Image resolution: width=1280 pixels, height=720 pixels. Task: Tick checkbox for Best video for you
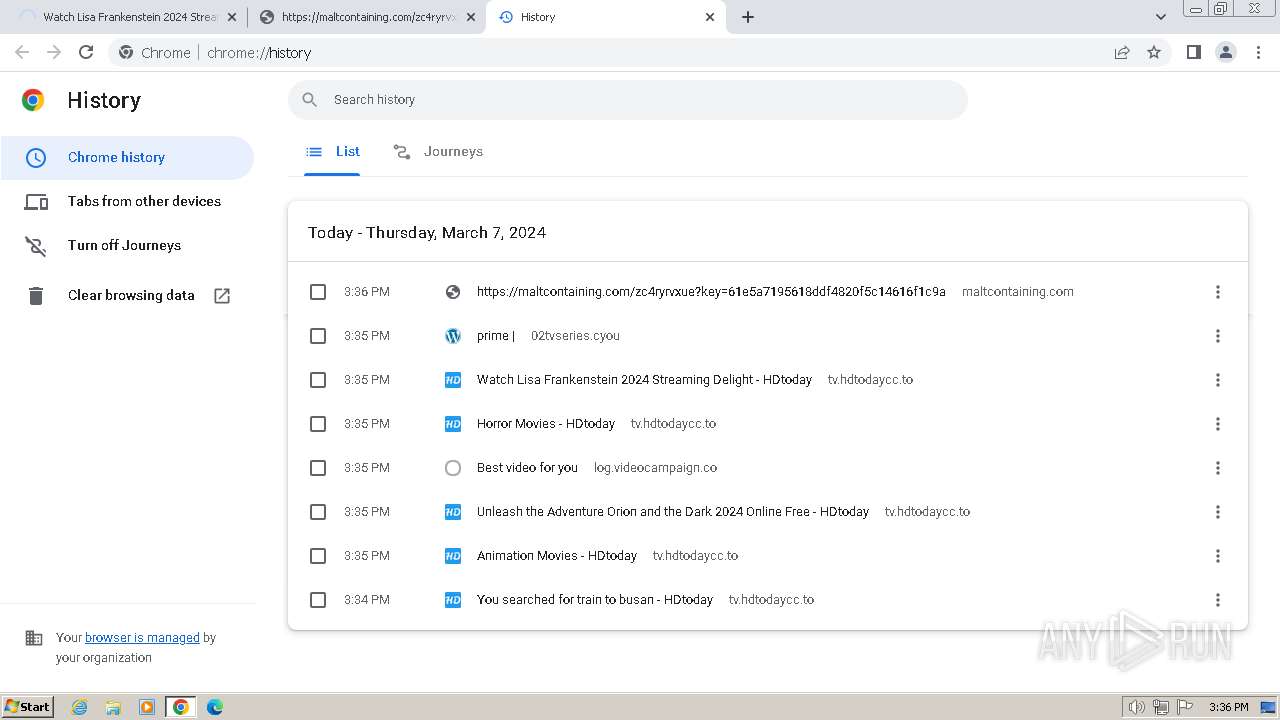pos(318,468)
